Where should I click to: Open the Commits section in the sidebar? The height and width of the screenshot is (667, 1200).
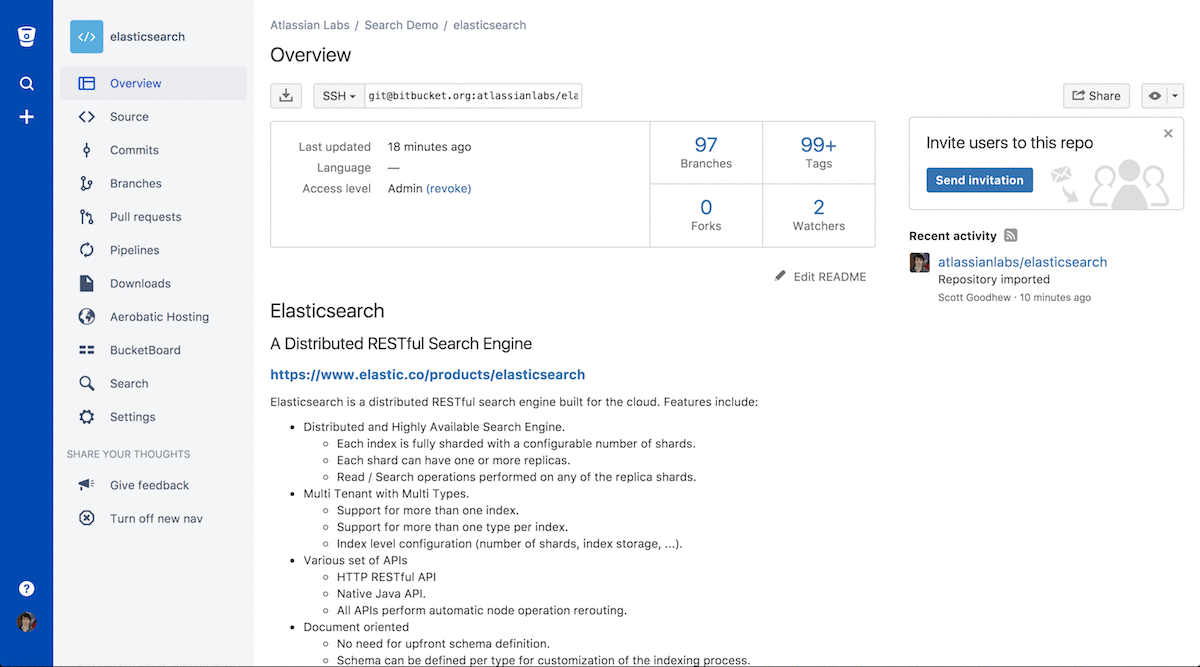[133, 150]
